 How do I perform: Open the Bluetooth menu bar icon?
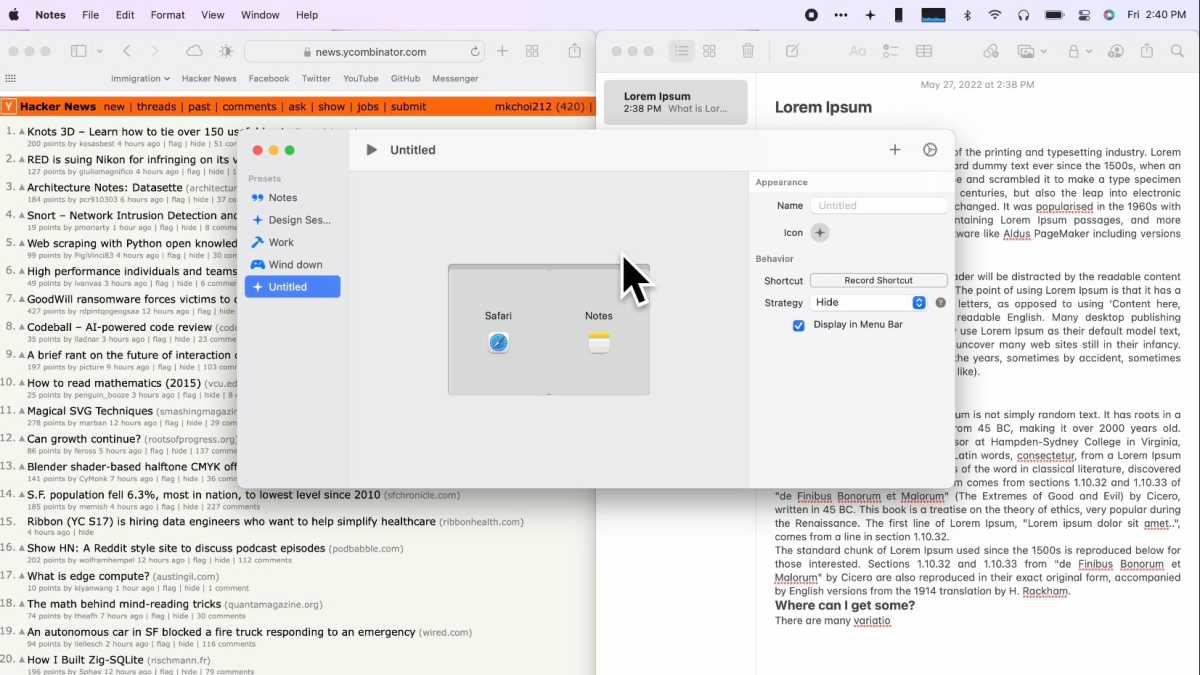[x=967, y=15]
